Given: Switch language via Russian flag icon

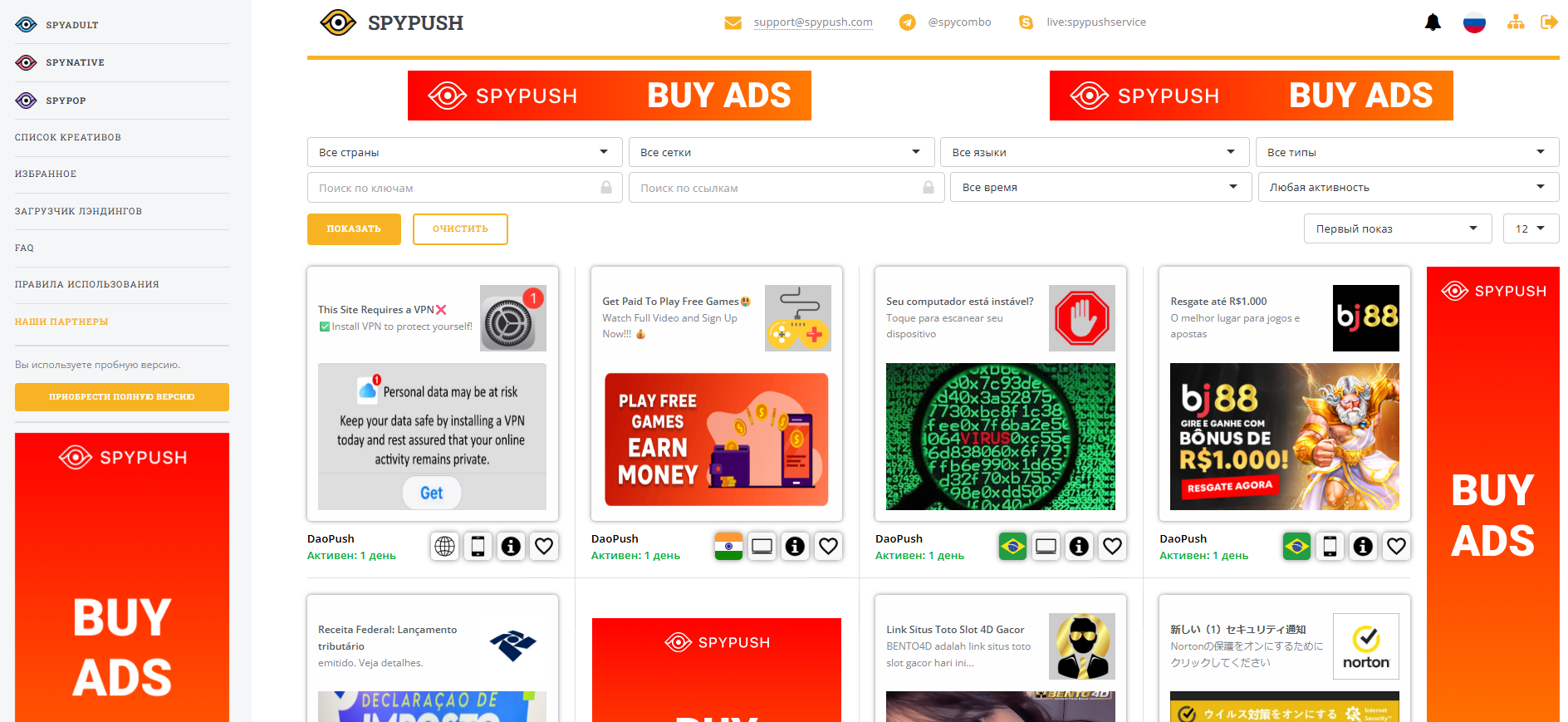Looking at the screenshot, I should [x=1474, y=22].
